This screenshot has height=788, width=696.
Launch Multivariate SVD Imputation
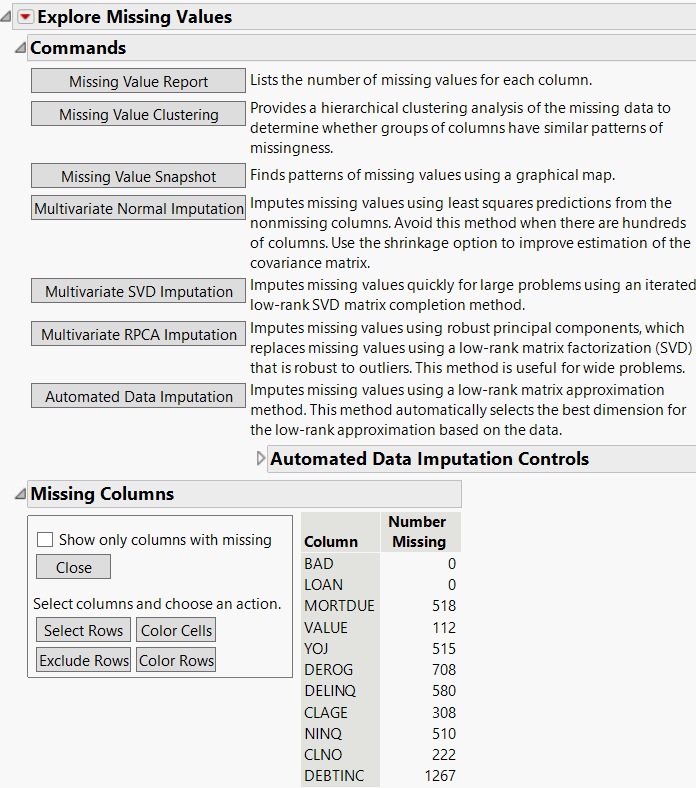point(138,292)
